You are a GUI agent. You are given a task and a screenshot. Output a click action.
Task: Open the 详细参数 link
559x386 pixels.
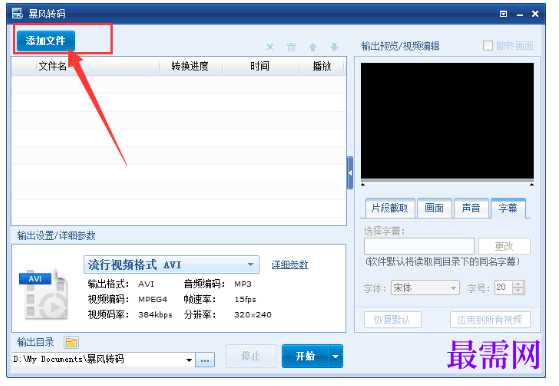pyautogui.click(x=290, y=264)
